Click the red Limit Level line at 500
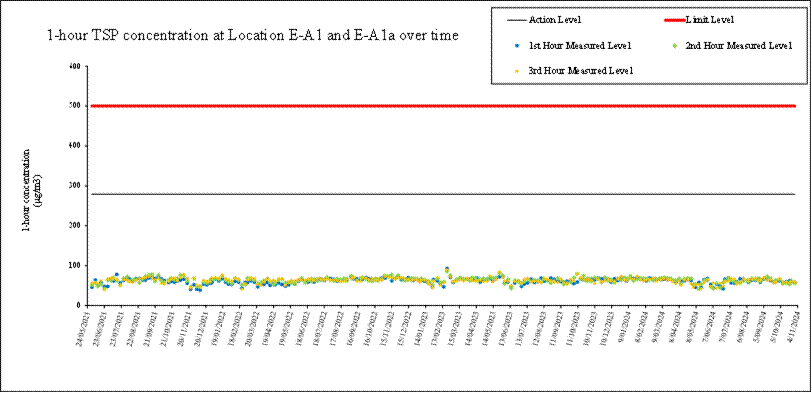This screenshot has width=812, height=393. coord(443,106)
